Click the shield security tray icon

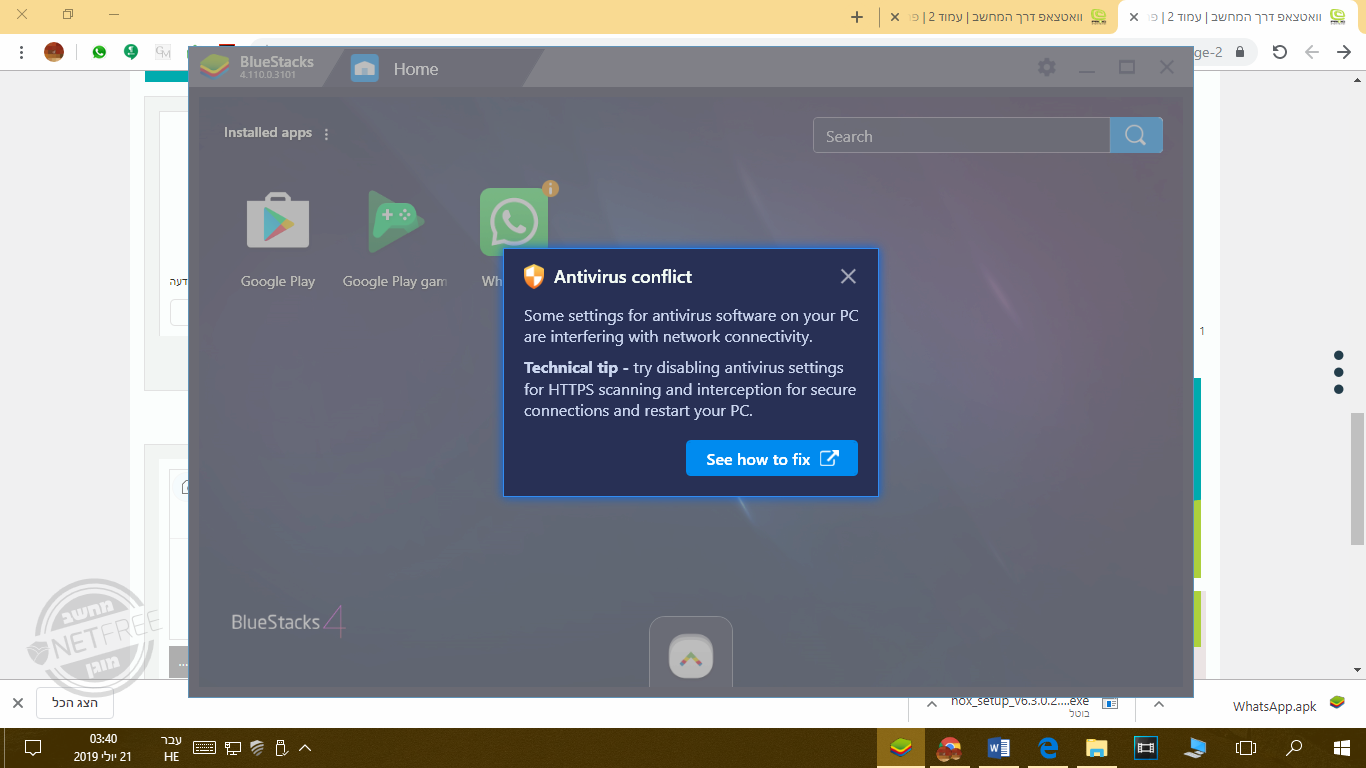click(257, 747)
